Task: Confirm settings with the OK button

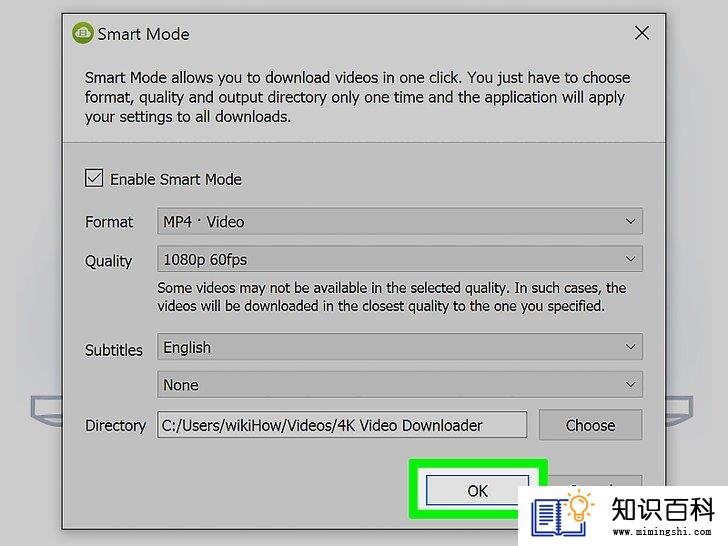Action: 477,490
